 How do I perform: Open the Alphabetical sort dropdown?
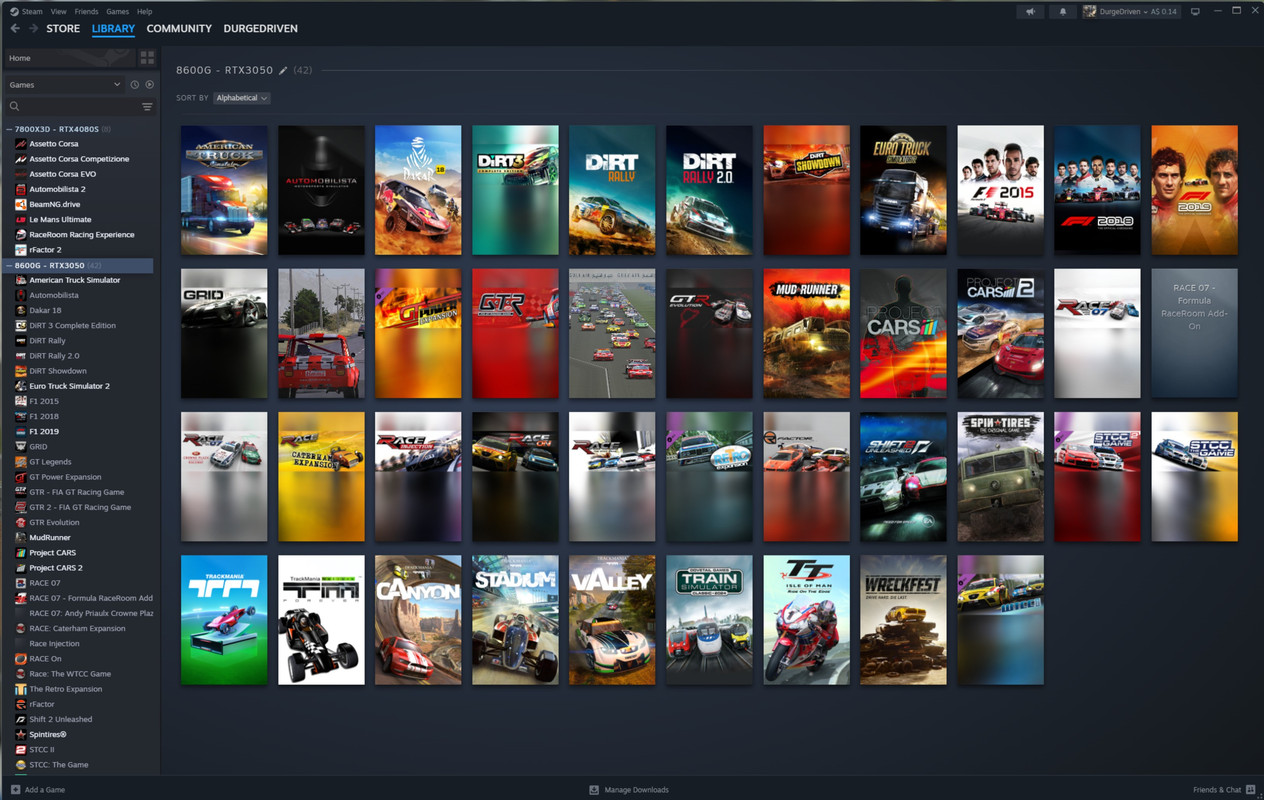242,98
